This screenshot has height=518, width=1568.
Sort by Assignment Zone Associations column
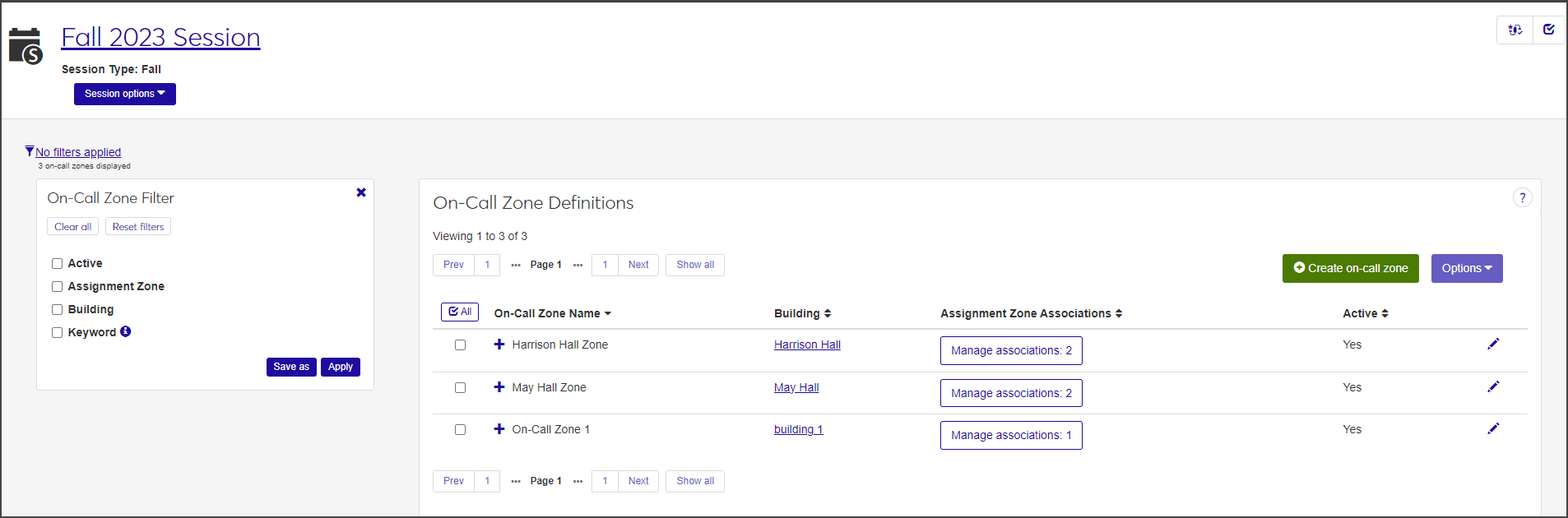tap(1031, 313)
